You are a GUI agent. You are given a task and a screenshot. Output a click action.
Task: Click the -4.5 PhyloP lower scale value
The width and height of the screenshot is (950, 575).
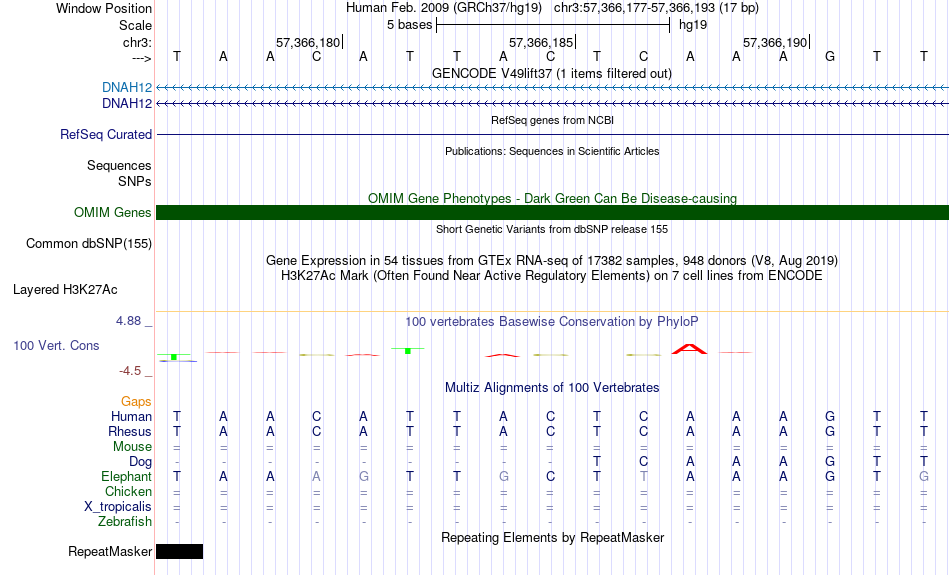tap(130, 371)
